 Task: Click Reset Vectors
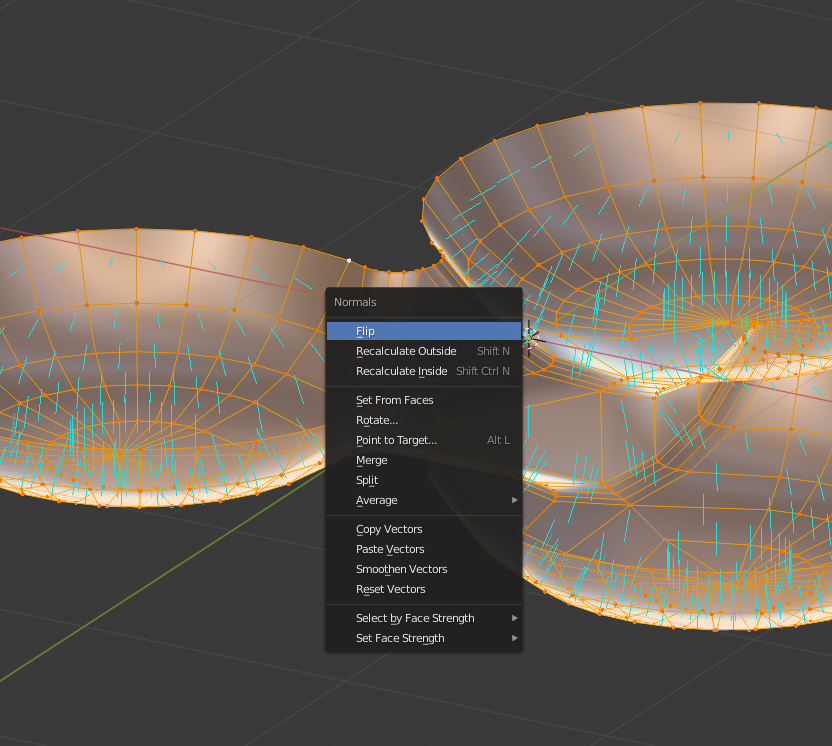[390, 589]
